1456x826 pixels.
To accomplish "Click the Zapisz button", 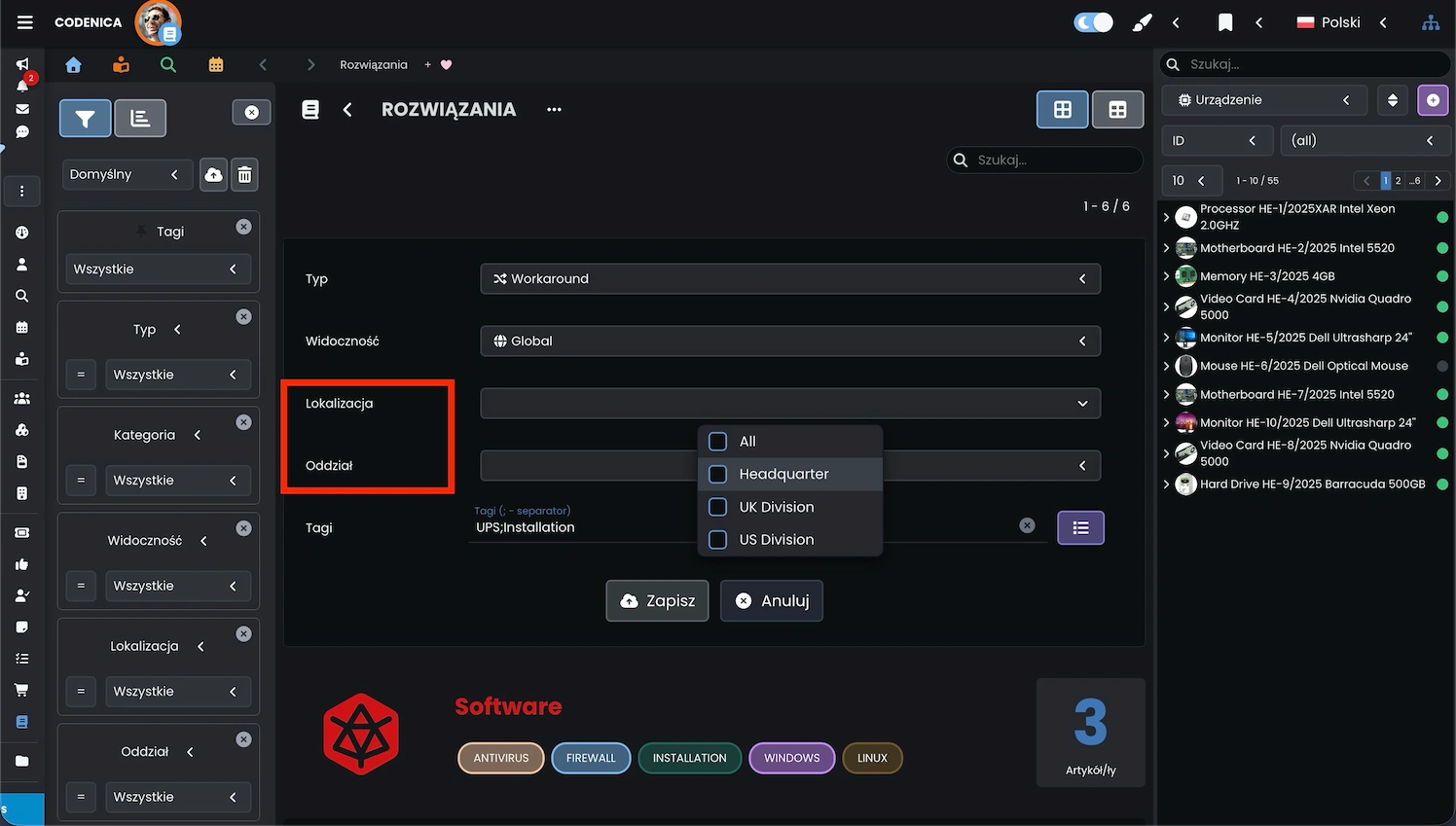I will pyautogui.click(x=657, y=601).
